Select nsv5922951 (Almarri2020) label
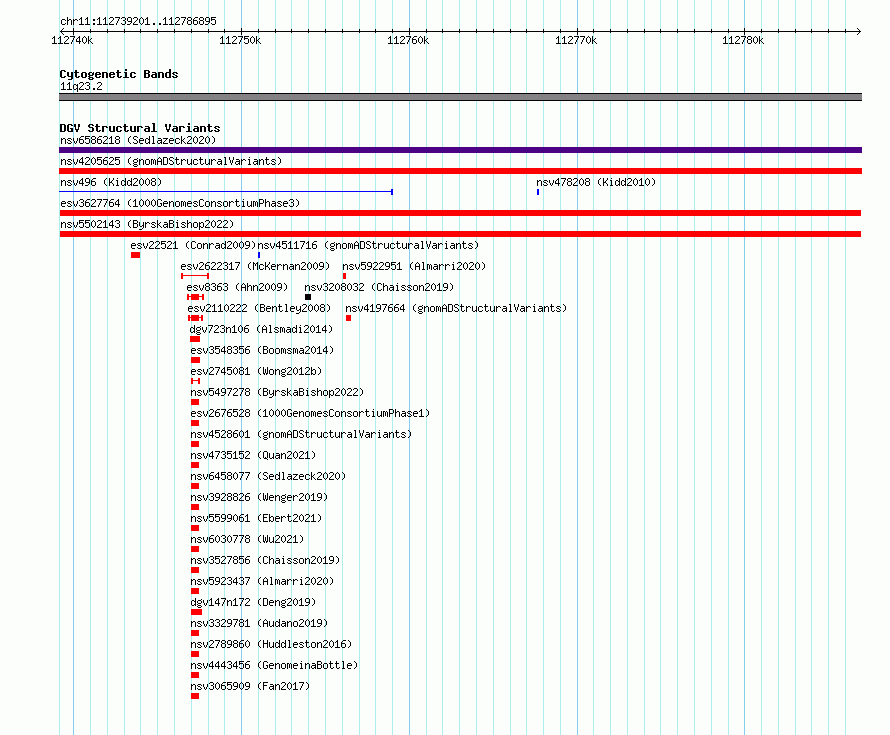 pos(414,266)
